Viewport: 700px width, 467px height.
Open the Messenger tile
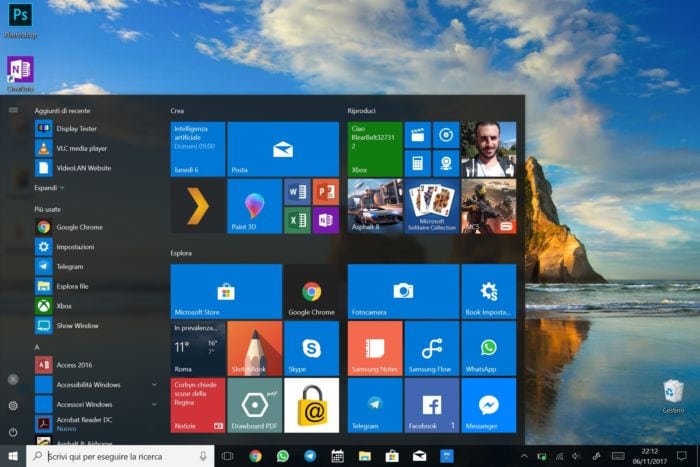[x=489, y=405]
